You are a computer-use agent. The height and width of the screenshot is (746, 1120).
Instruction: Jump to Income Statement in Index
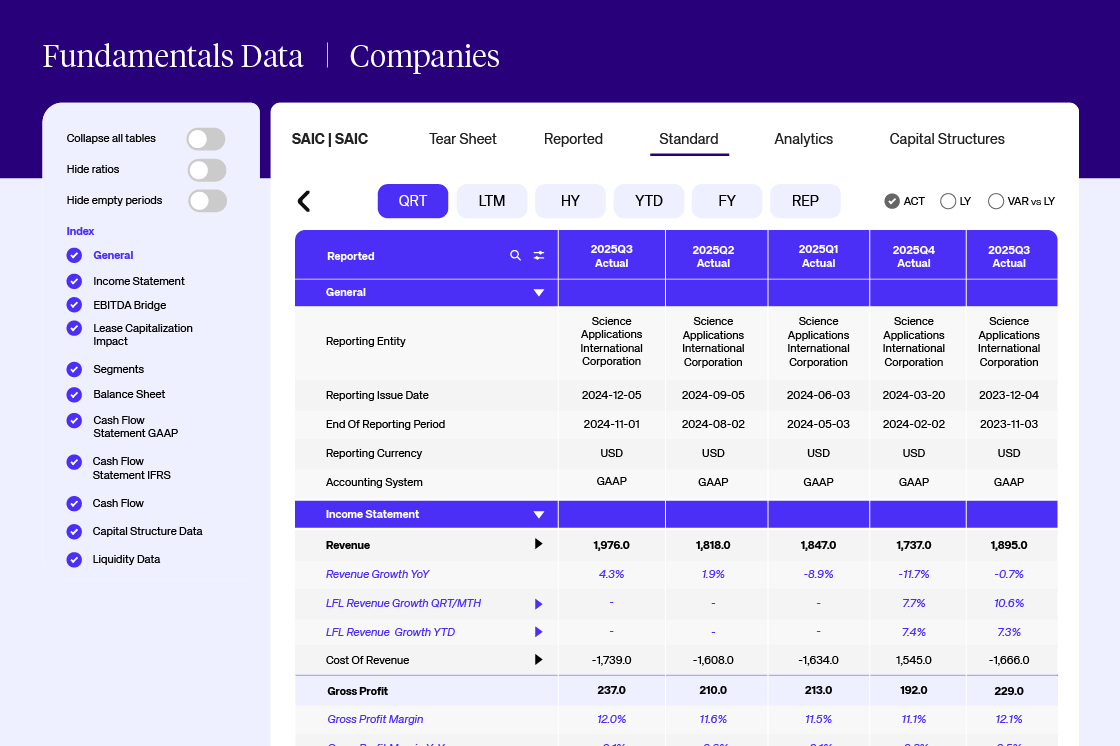[x=139, y=282]
